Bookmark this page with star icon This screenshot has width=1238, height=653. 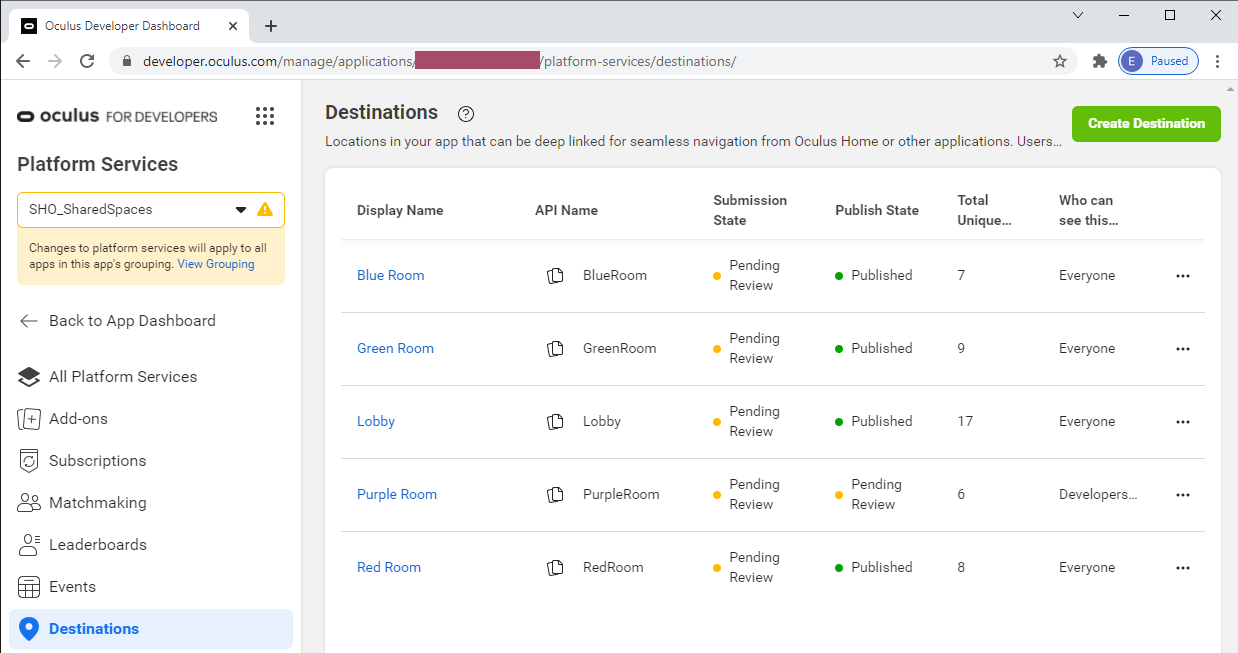(x=1060, y=61)
